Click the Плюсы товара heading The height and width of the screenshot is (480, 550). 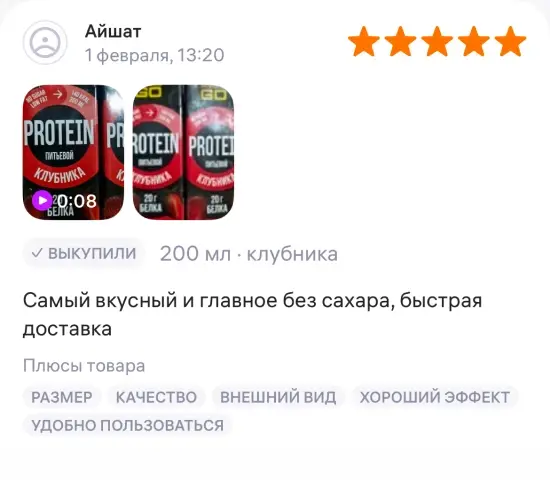click(x=84, y=366)
